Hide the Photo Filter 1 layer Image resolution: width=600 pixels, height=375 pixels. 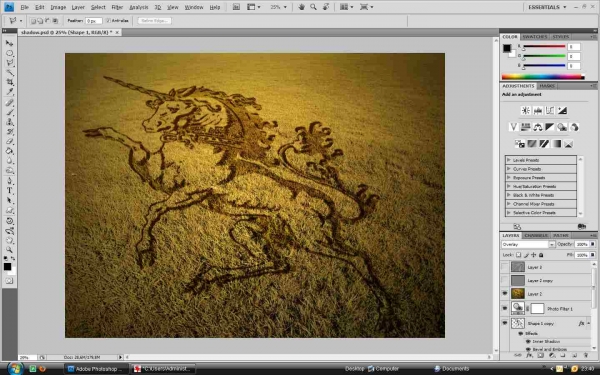click(505, 308)
